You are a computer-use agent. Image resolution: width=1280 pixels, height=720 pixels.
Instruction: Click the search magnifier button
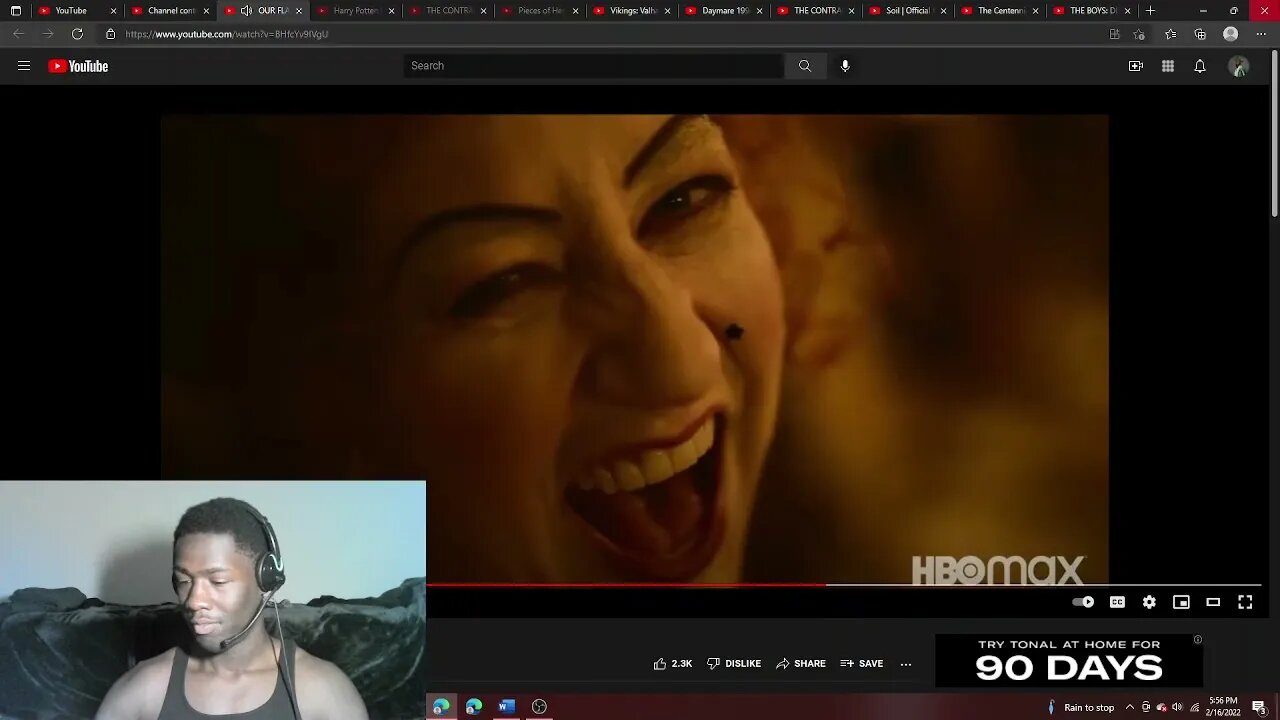coord(805,66)
